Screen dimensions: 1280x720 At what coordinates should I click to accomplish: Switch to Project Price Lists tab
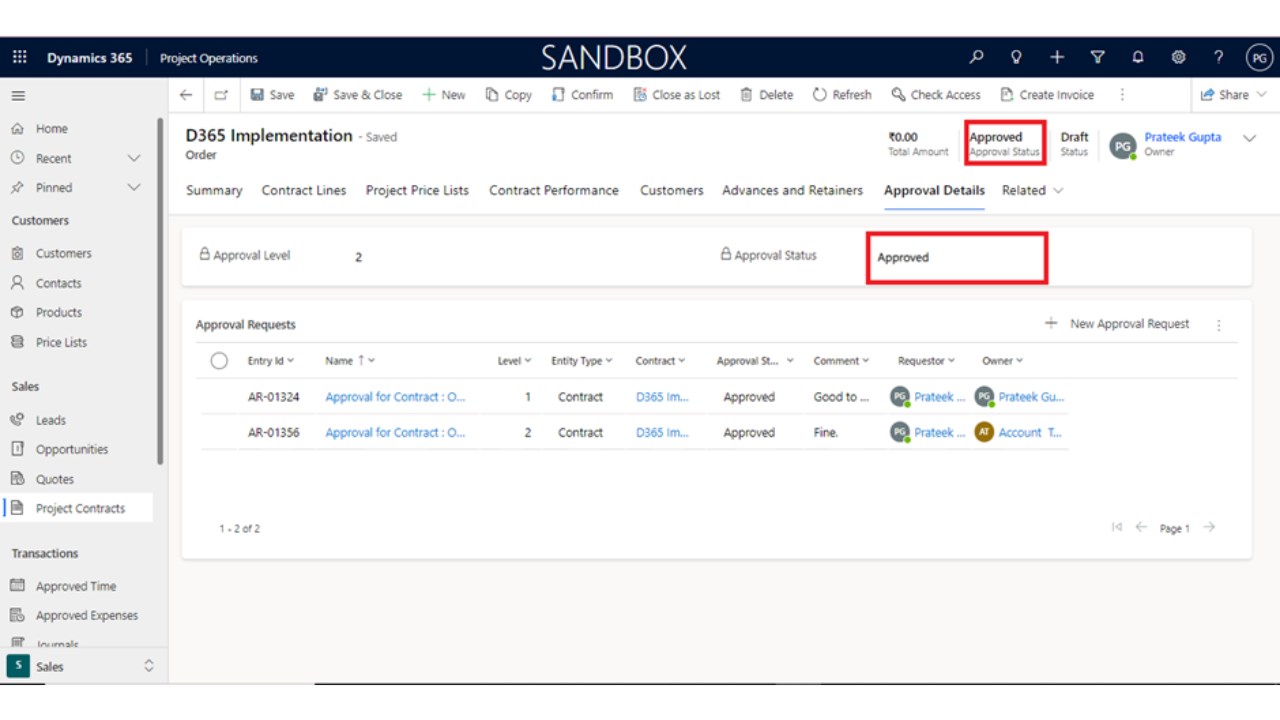pyautogui.click(x=417, y=190)
